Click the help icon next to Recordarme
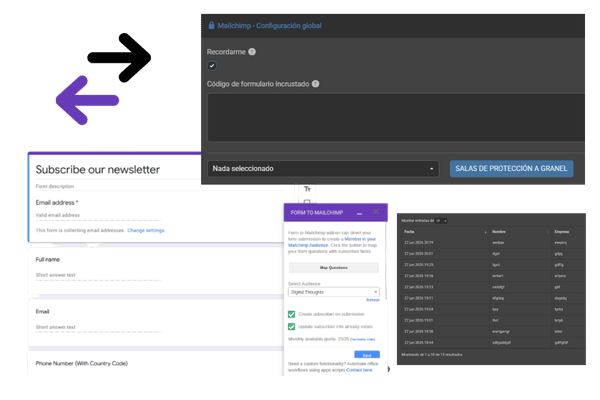Image resolution: width=600 pixels, height=400 pixels. 252,52
